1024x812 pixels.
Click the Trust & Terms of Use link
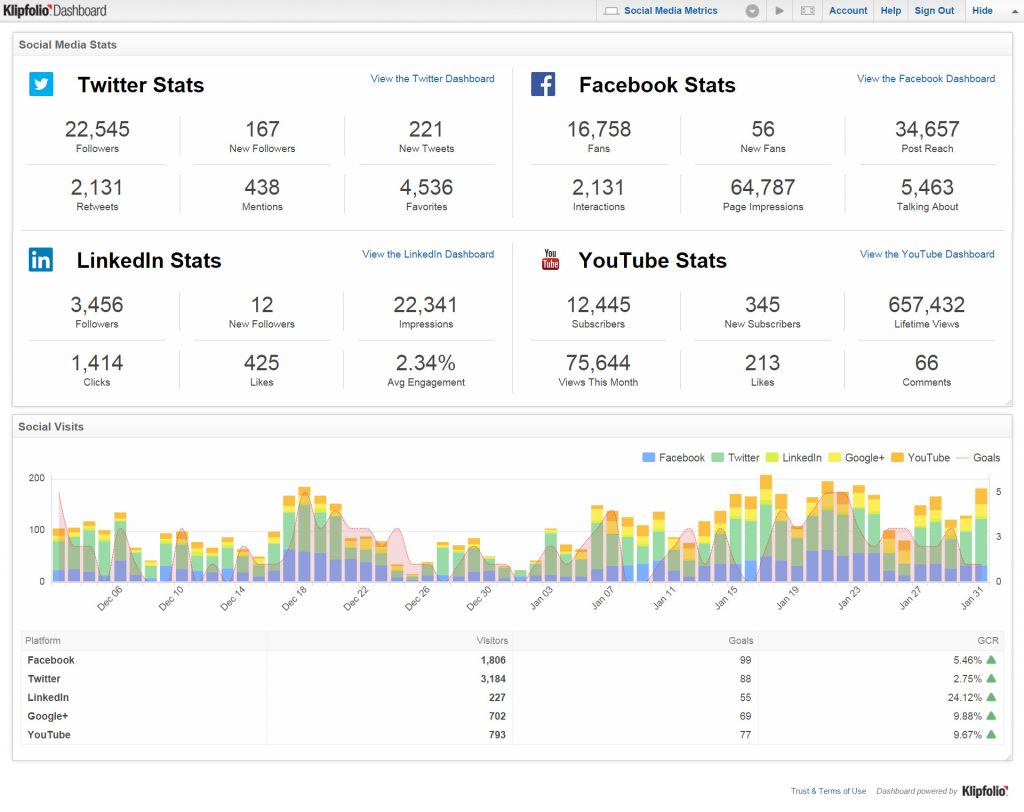coord(828,790)
